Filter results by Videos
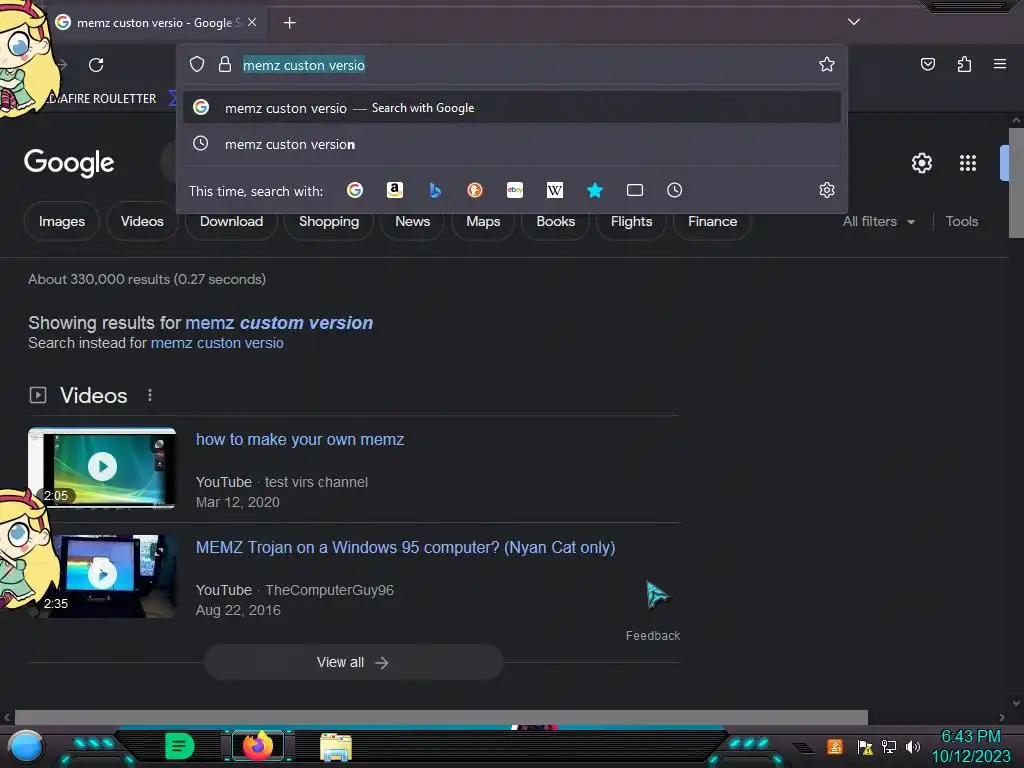 pos(142,221)
